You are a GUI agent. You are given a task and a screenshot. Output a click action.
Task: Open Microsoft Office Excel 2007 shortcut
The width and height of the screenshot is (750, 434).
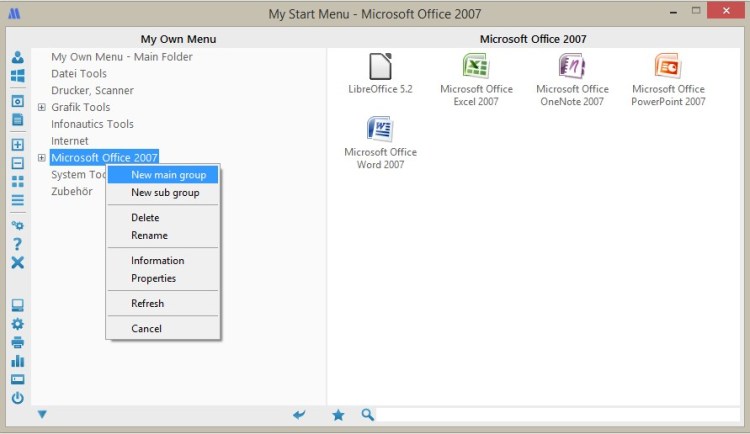point(476,79)
